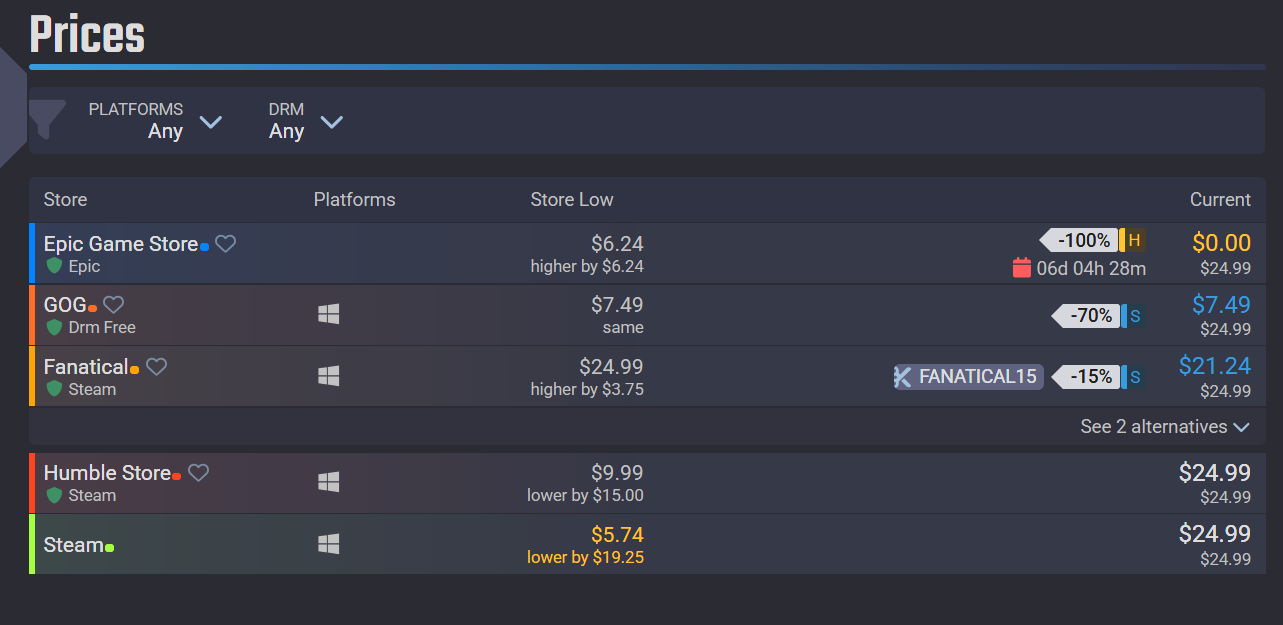Favorite the GOG store heart

click(x=113, y=305)
